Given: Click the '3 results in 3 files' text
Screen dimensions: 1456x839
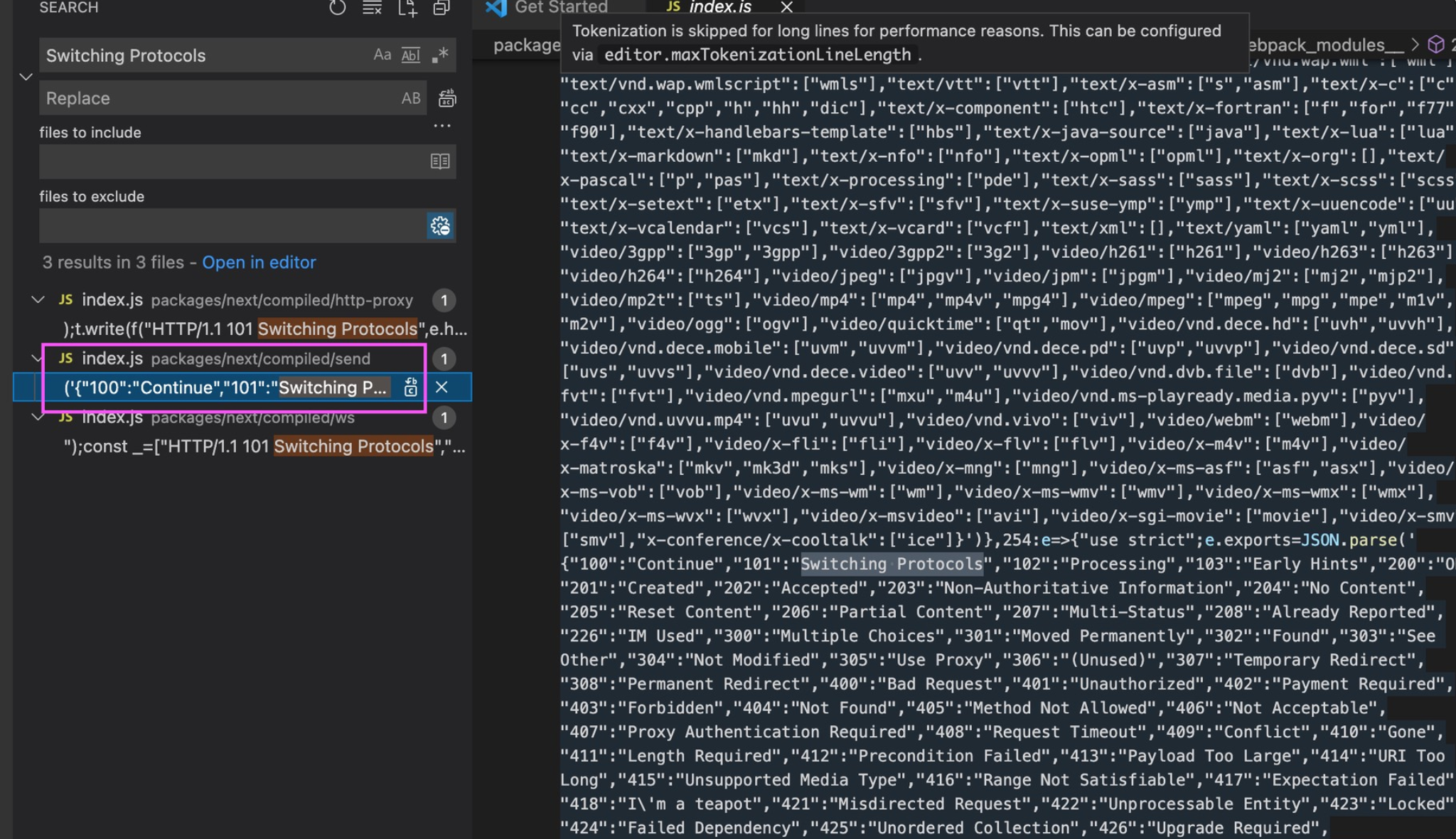Looking at the screenshot, I should click(x=113, y=262).
